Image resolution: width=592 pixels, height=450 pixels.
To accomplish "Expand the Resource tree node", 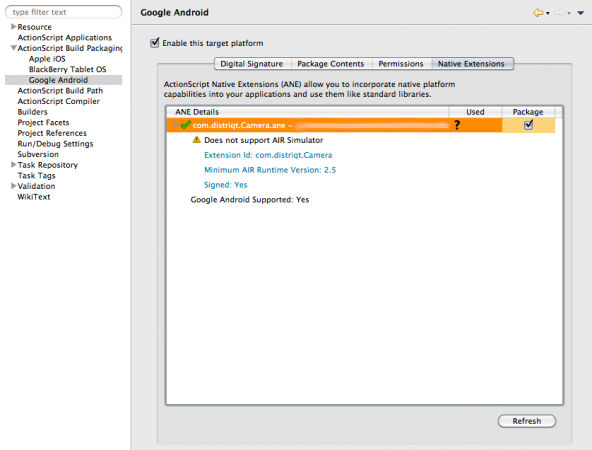I will pos(14,26).
